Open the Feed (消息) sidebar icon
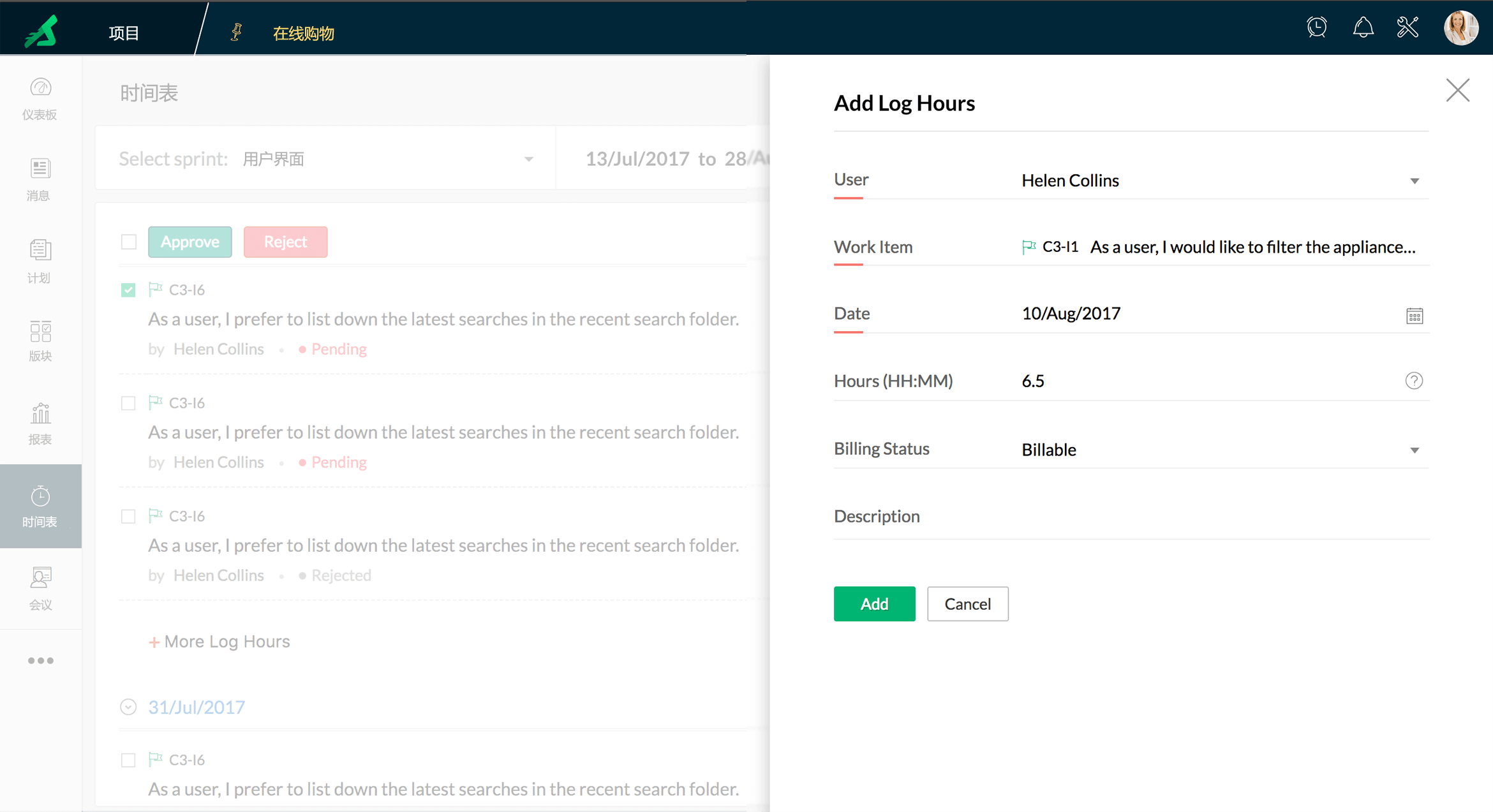The height and width of the screenshot is (812, 1493). [40, 179]
